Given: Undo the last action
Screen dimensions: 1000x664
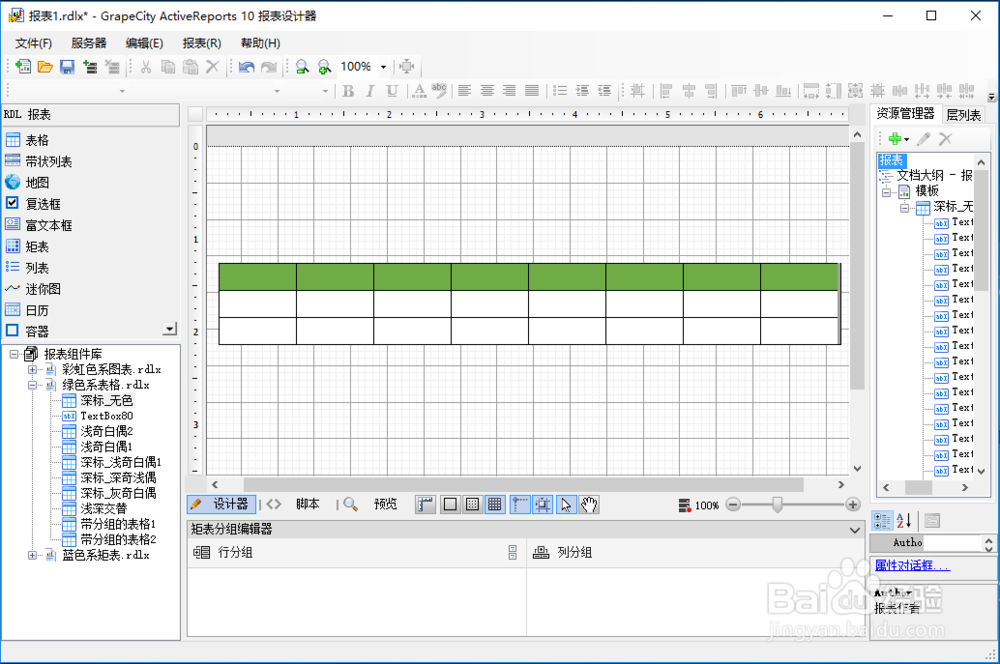Looking at the screenshot, I should [247, 66].
